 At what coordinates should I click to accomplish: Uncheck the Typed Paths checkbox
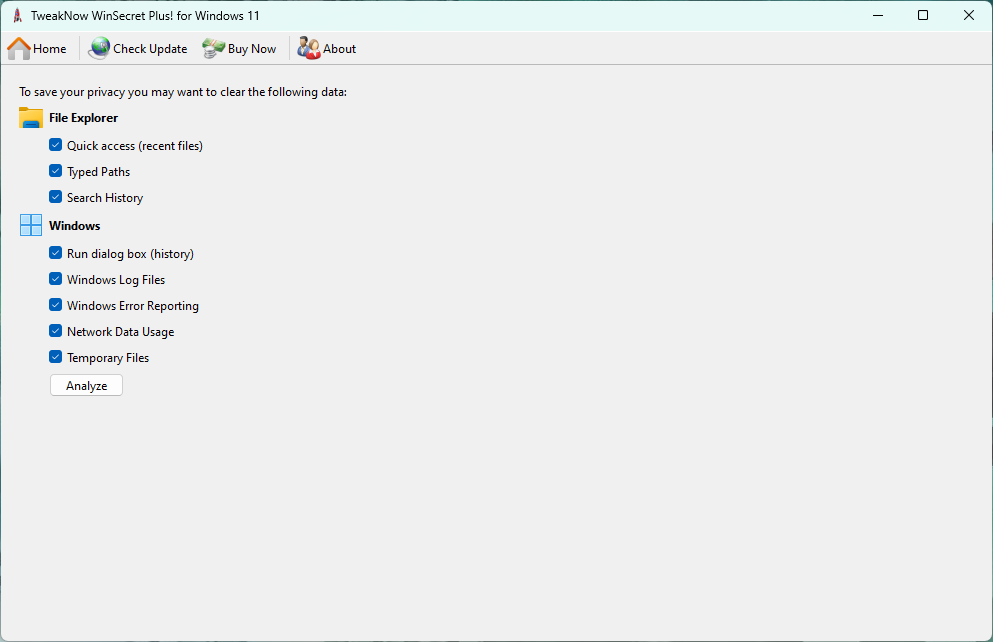56,171
